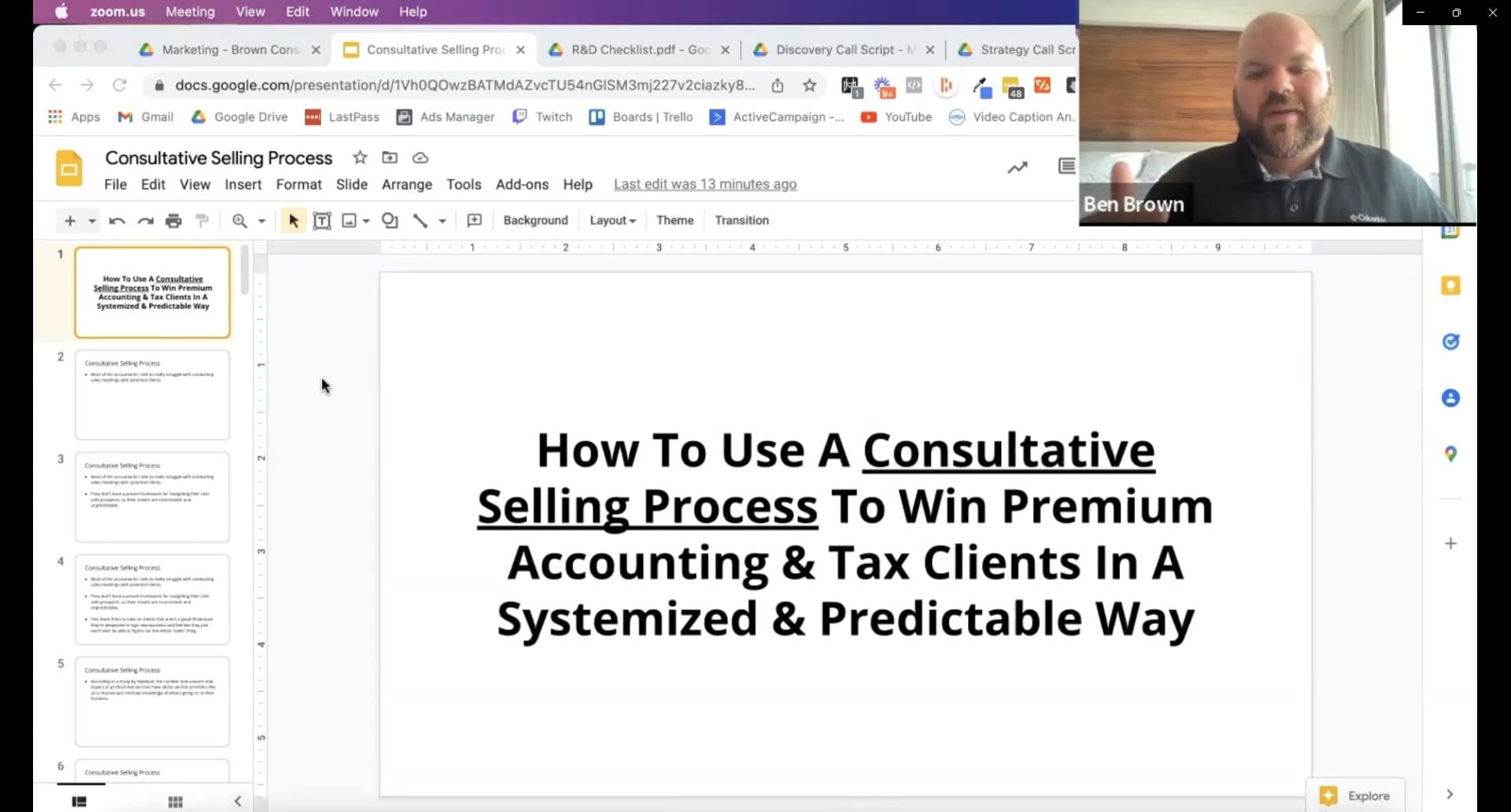Click the Background button
1511x812 pixels.
coord(535,220)
